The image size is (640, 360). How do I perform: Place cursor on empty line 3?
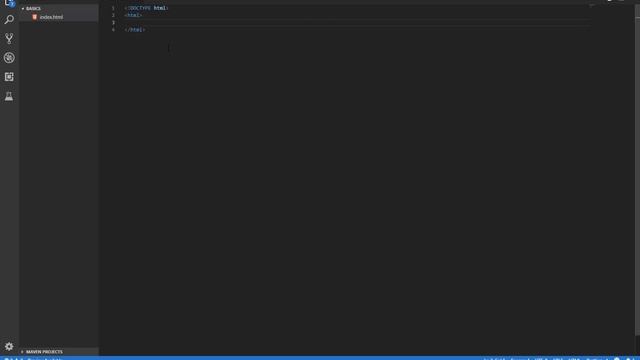tap(357, 22)
